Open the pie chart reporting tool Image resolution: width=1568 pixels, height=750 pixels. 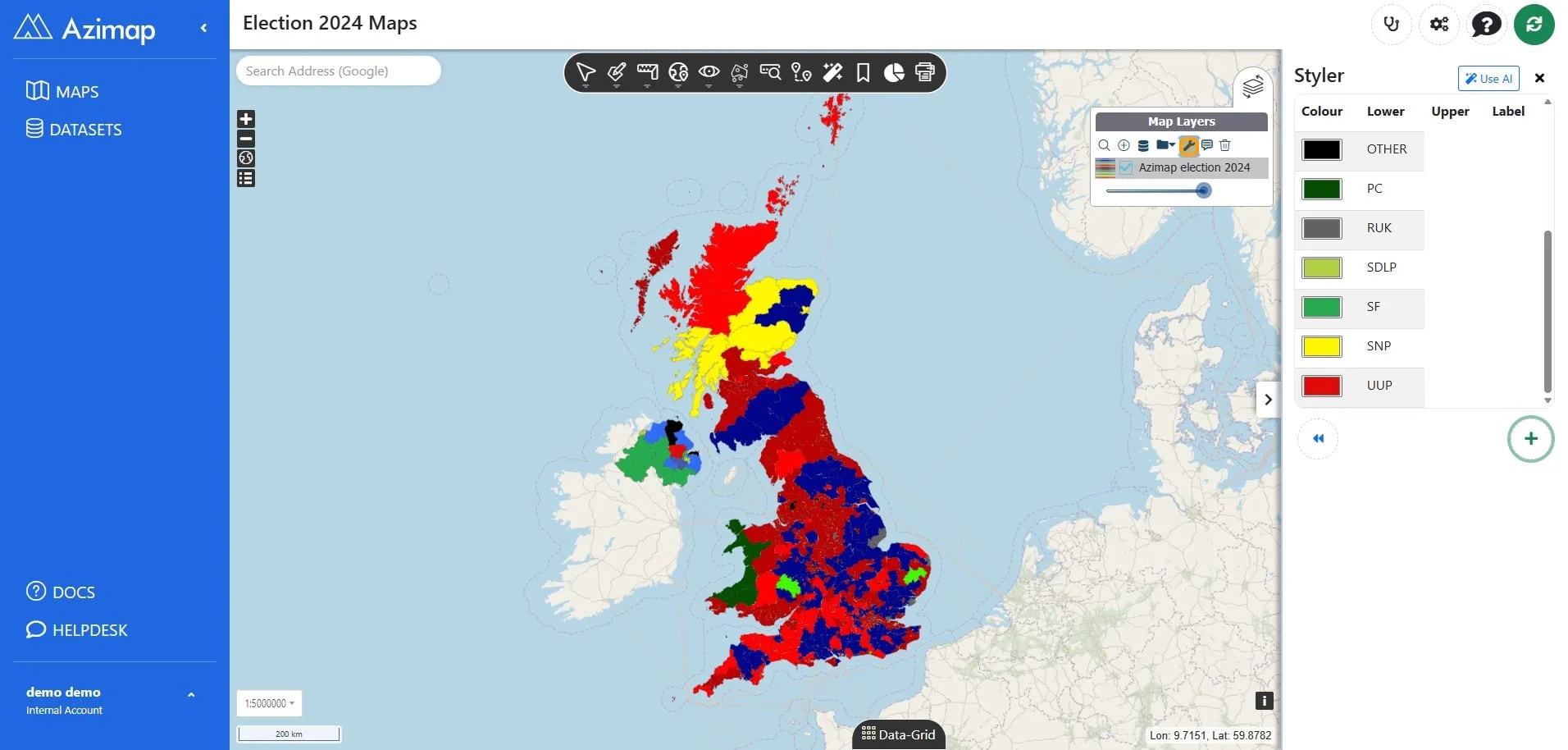[x=894, y=73]
